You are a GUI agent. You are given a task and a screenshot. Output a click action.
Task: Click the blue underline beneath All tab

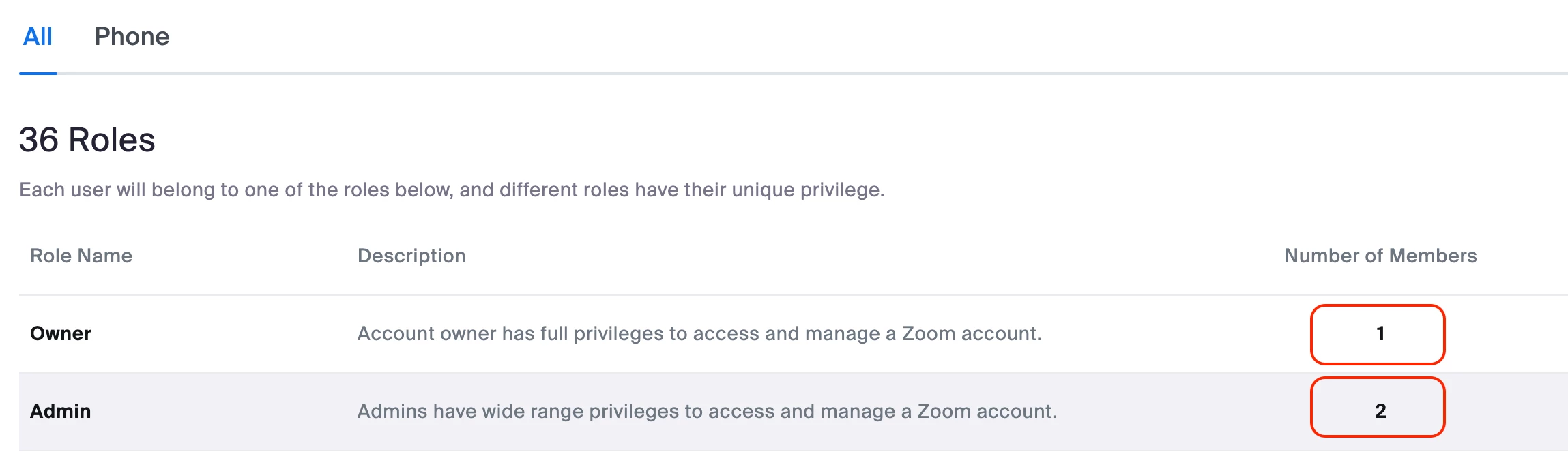38,73
